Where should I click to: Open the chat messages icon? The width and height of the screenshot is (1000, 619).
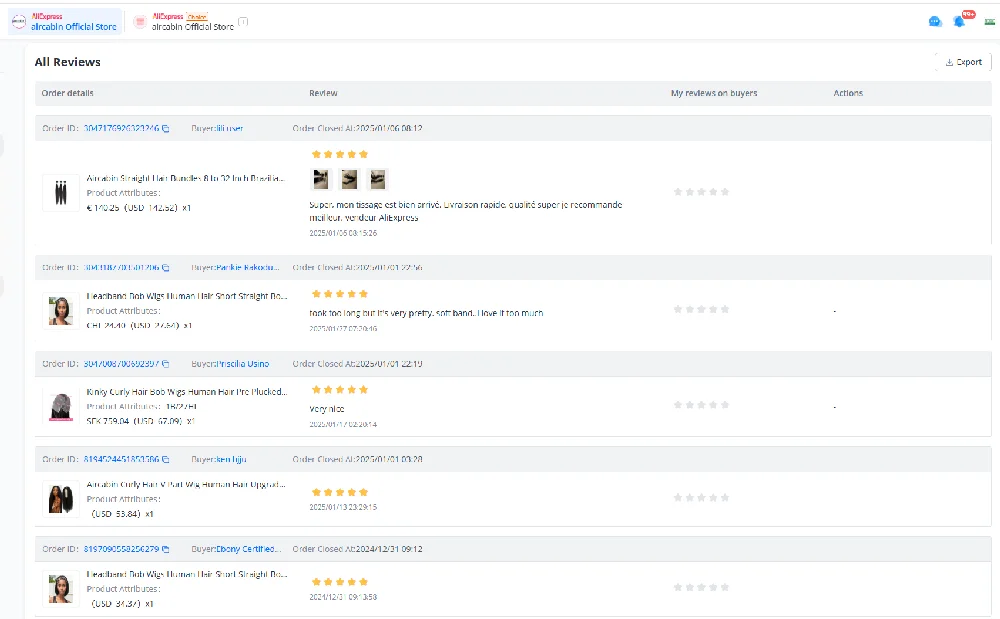point(935,22)
